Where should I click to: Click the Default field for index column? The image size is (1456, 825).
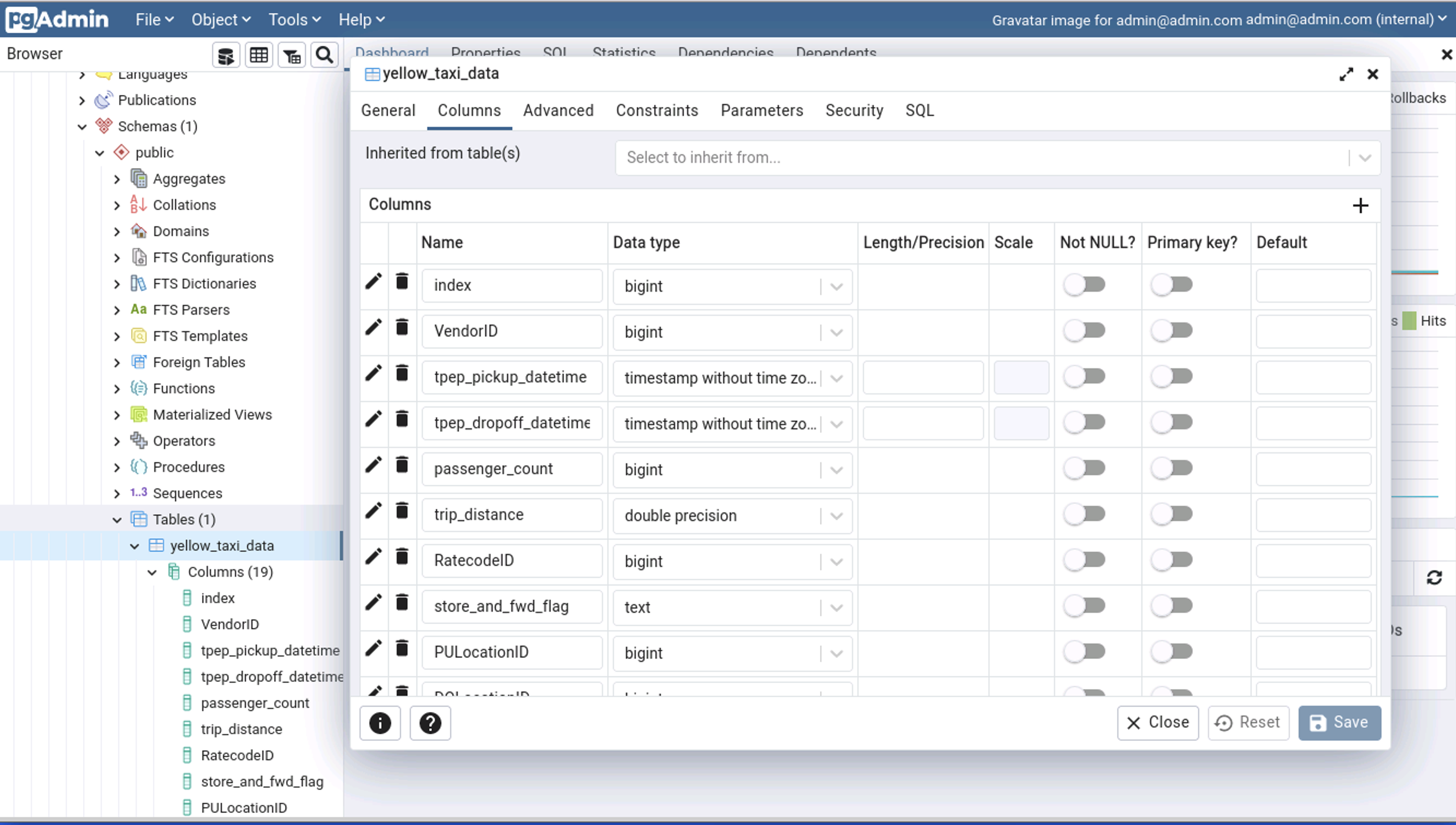pyautogui.click(x=1313, y=286)
